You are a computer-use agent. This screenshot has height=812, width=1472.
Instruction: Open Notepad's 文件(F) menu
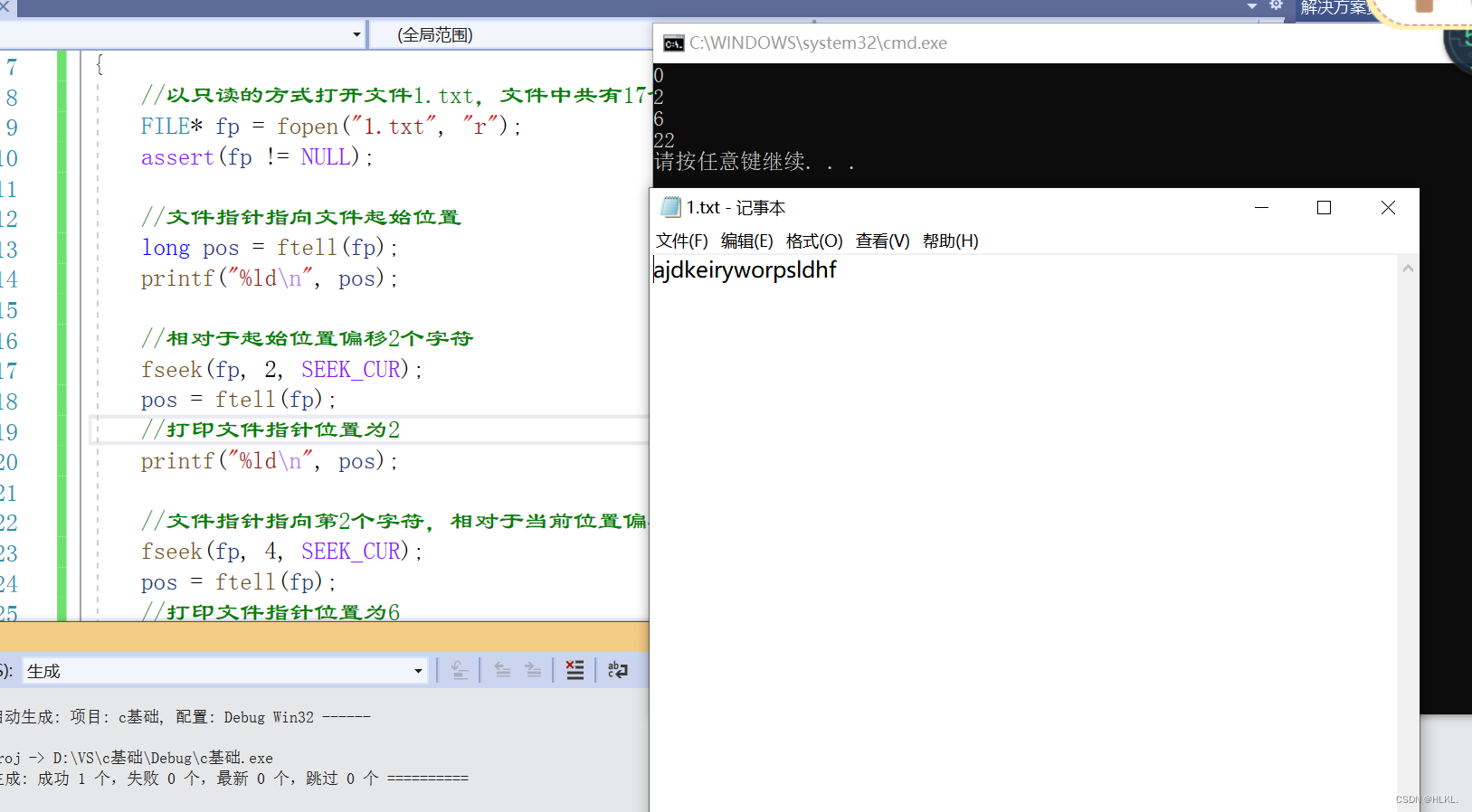click(681, 241)
